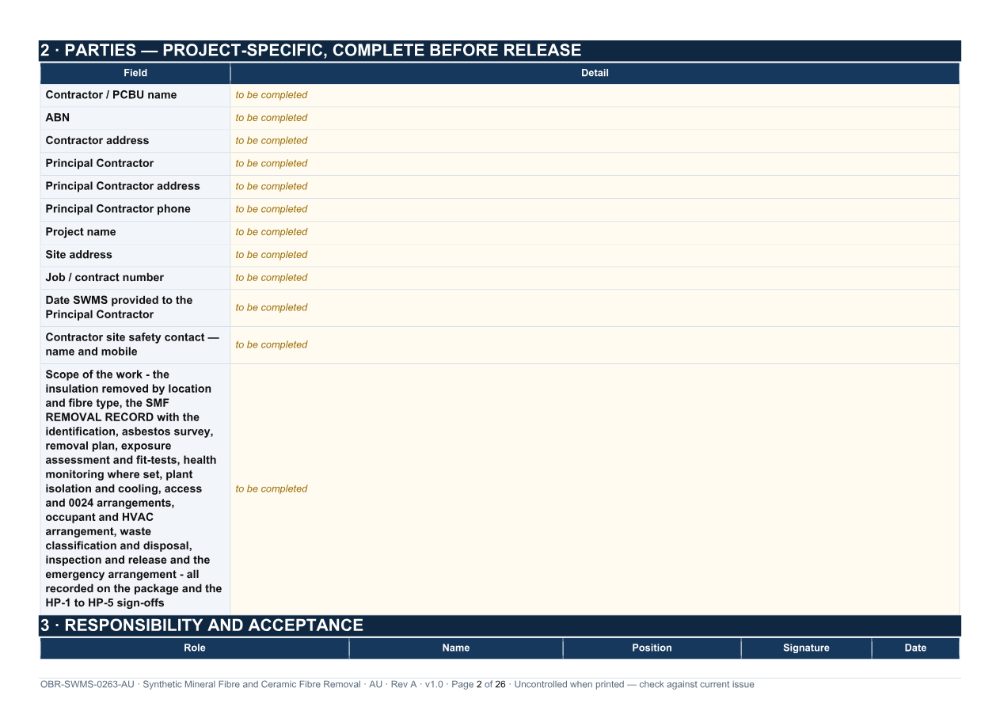Click 'to be completed' for Principal Contractor address
The width and height of the screenshot is (1000, 707).
pos(271,187)
